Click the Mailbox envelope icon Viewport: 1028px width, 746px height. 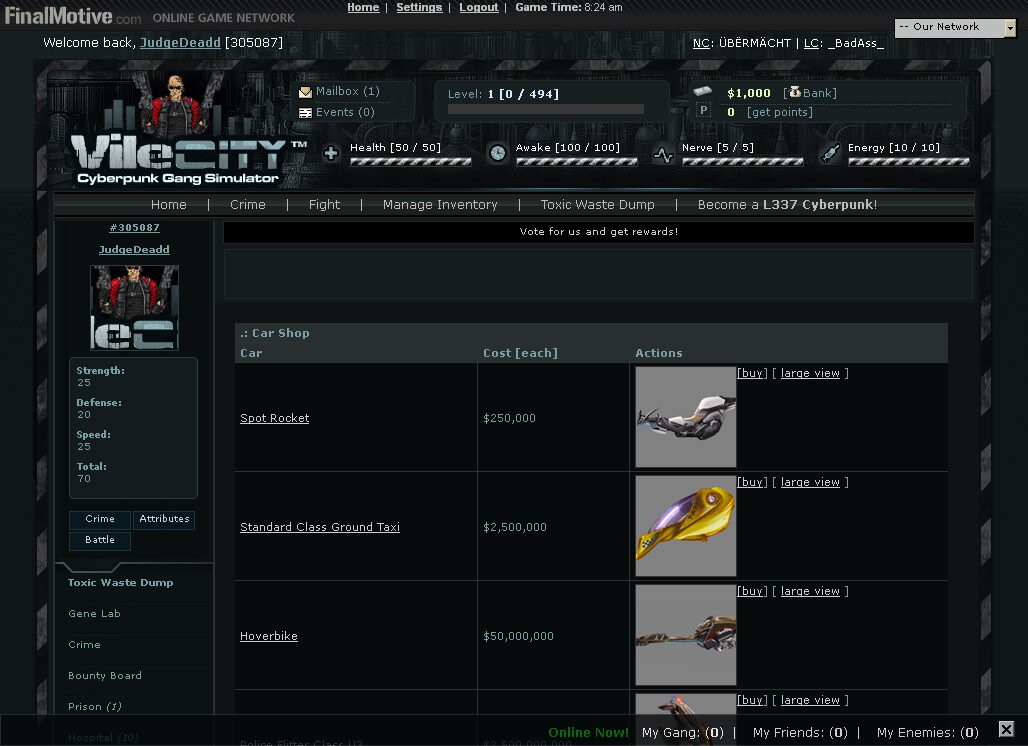click(x=305, y=92)
